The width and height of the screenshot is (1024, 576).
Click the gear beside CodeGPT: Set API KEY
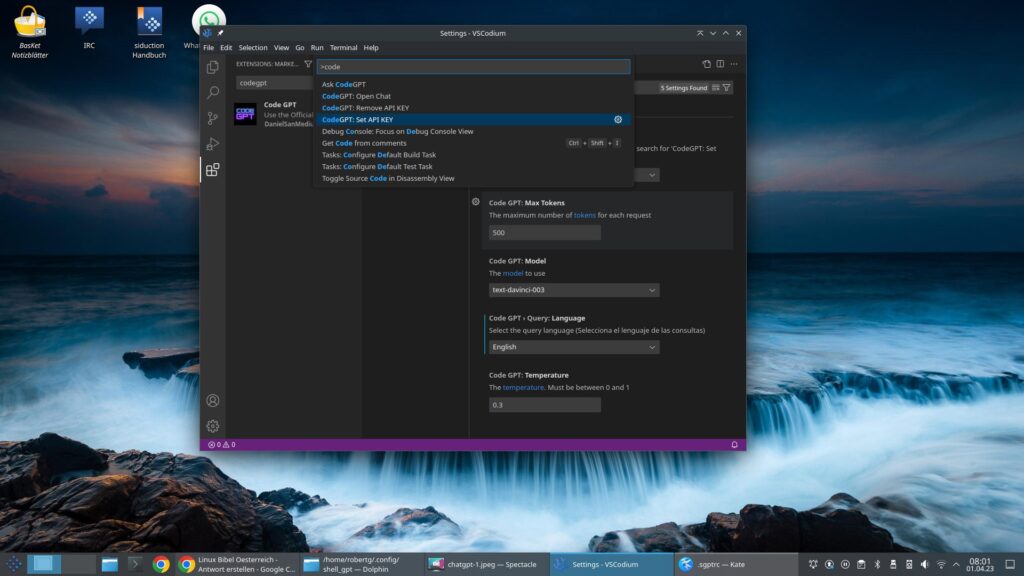(x=618, y=120)
